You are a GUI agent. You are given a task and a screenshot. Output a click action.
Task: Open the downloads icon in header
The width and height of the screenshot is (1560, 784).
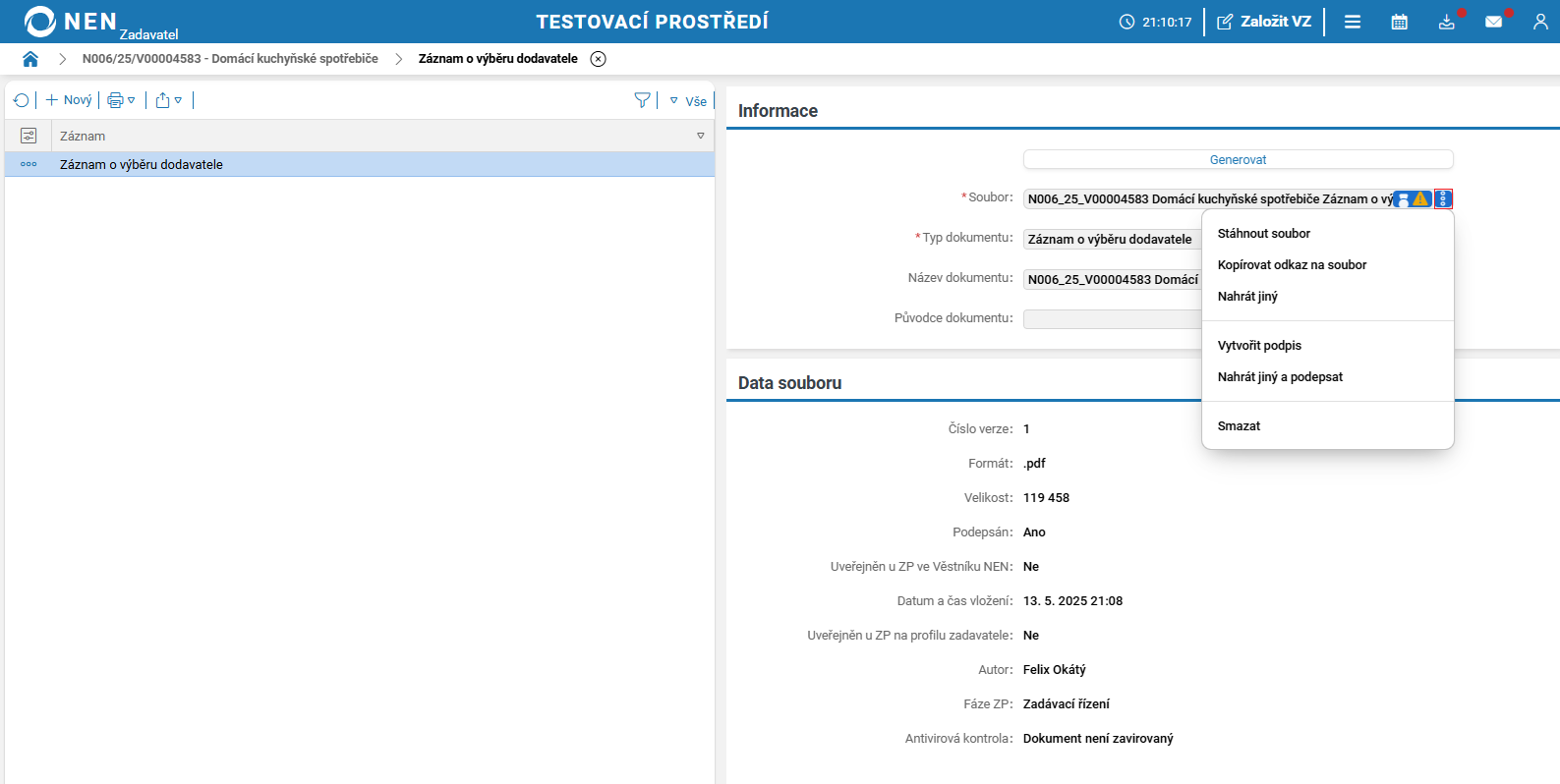(x=1446, y=22)
